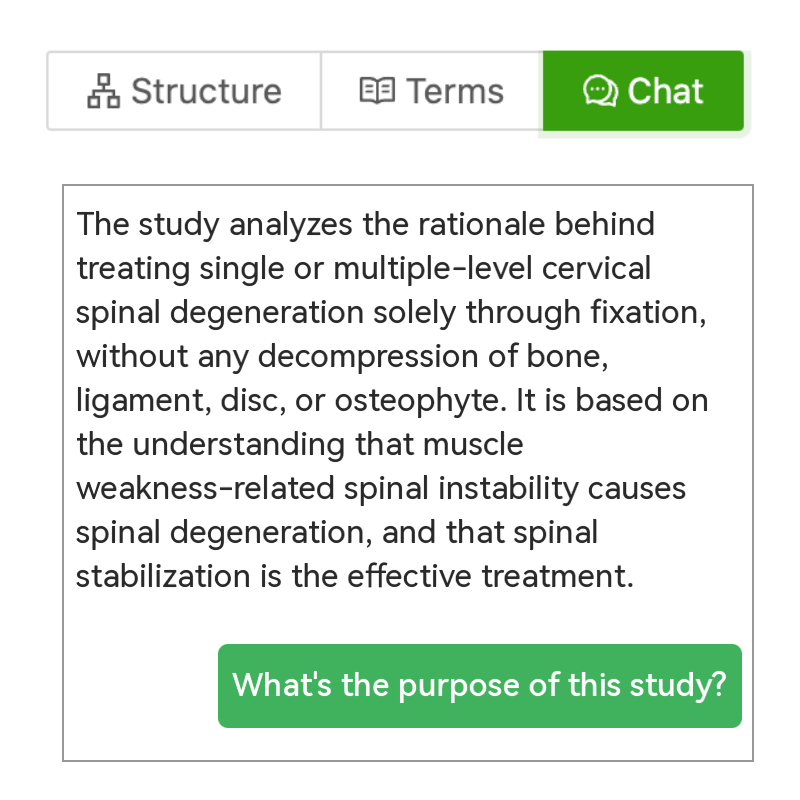Click the word "osteophyte" in the response
800x800 pixels.
click(x=417, y=401)
